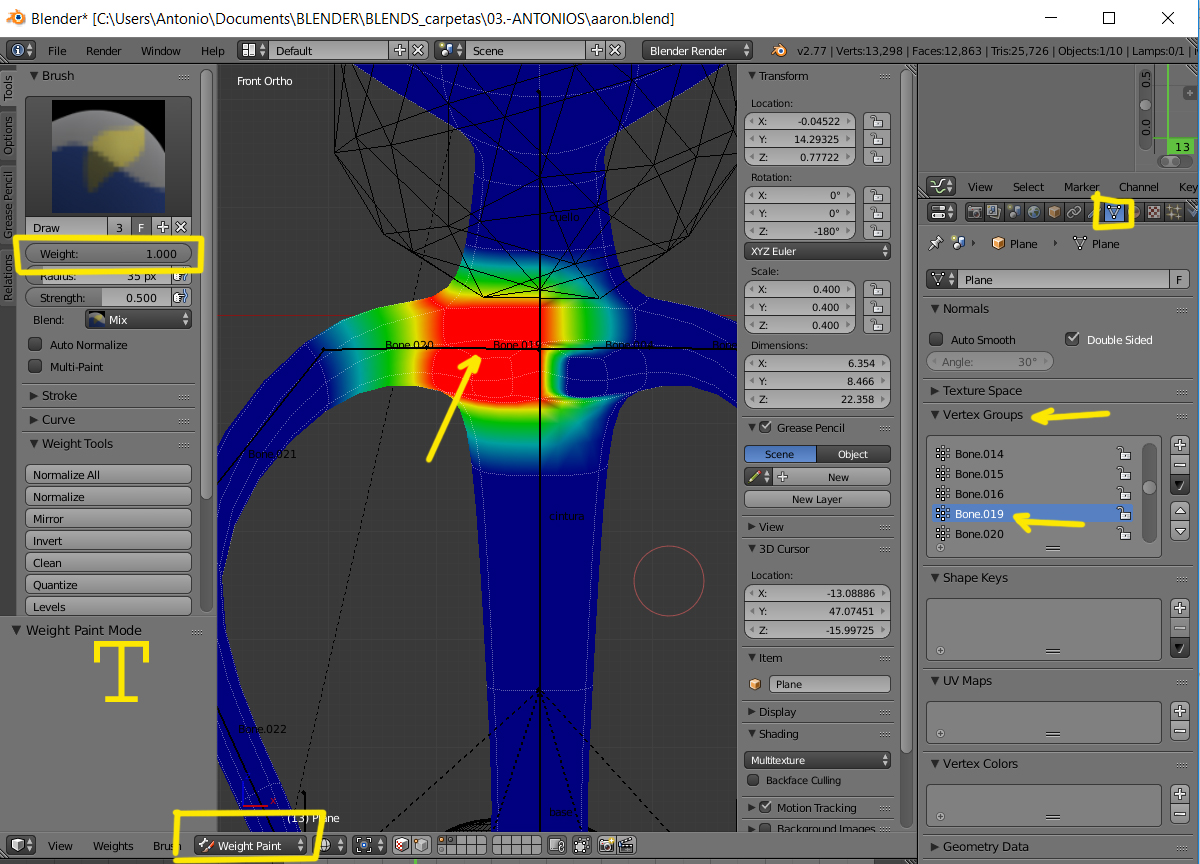Viewport: 1200px width, 864px height.
Task: Expand the Texture Space panel
Action: (x=982, y=390)
